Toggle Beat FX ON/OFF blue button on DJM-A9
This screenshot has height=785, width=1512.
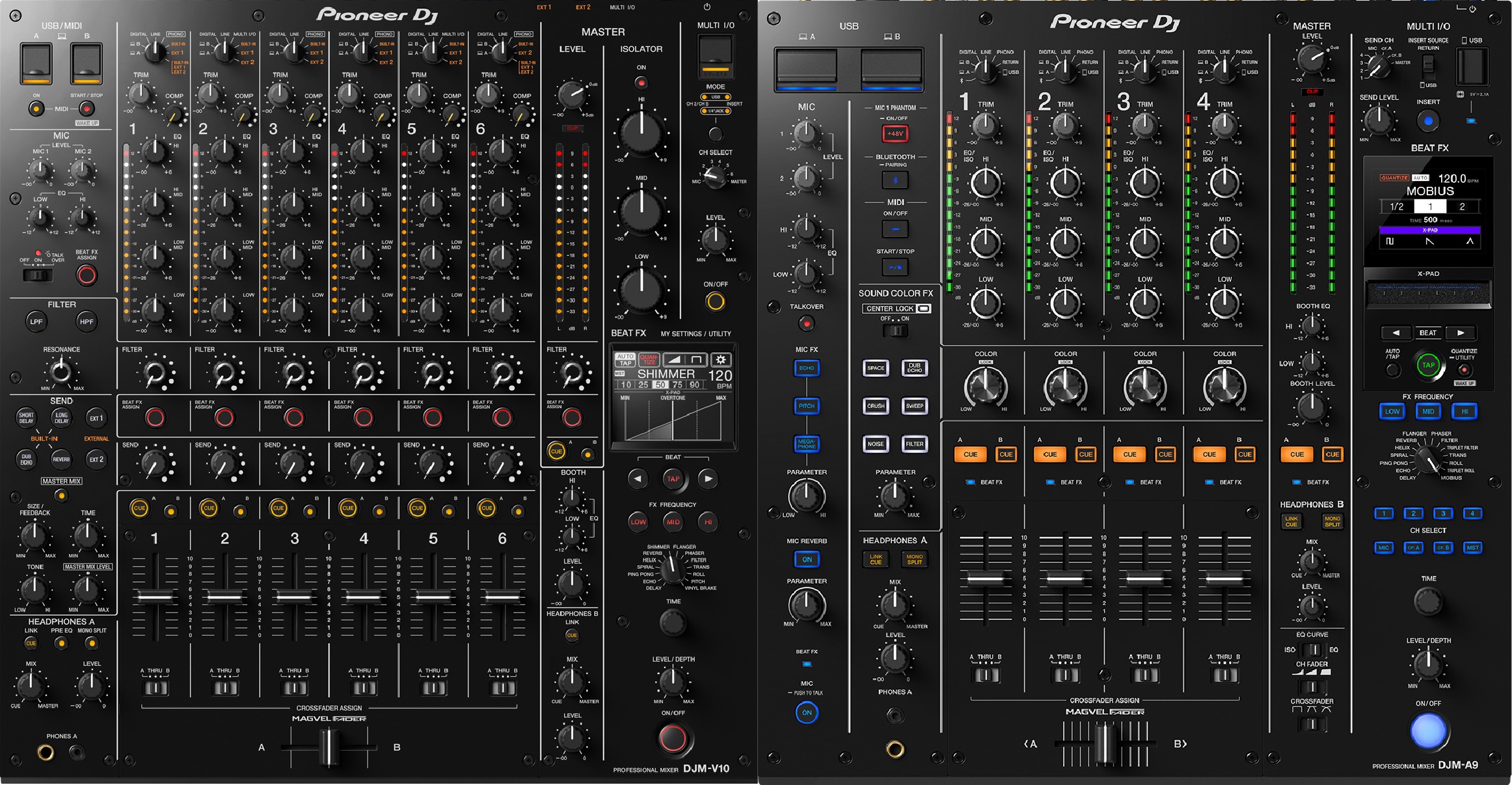[x=1428, y=731]
